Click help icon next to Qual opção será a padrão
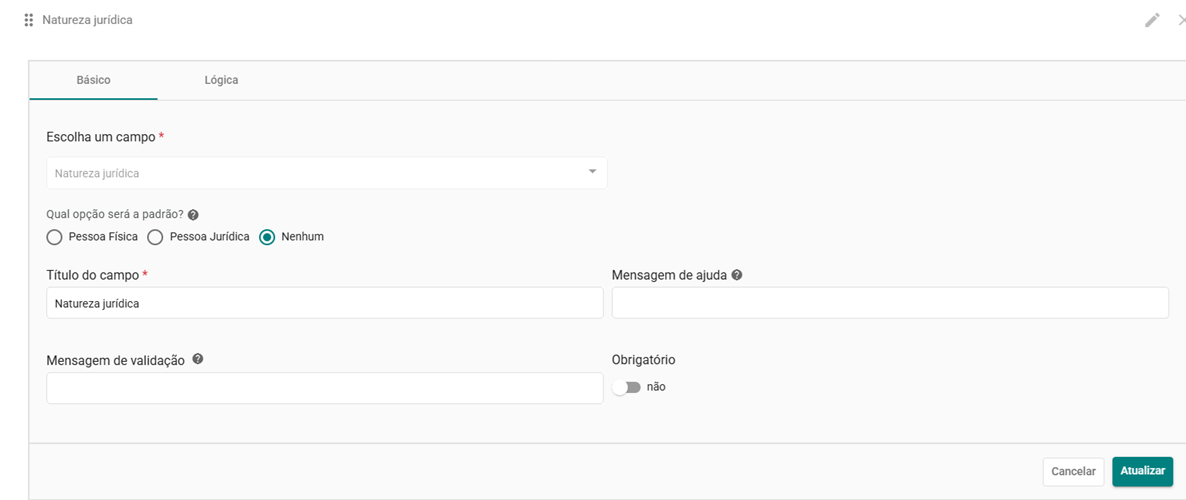This screenshot has height=500, width=1186. point(193,215)
